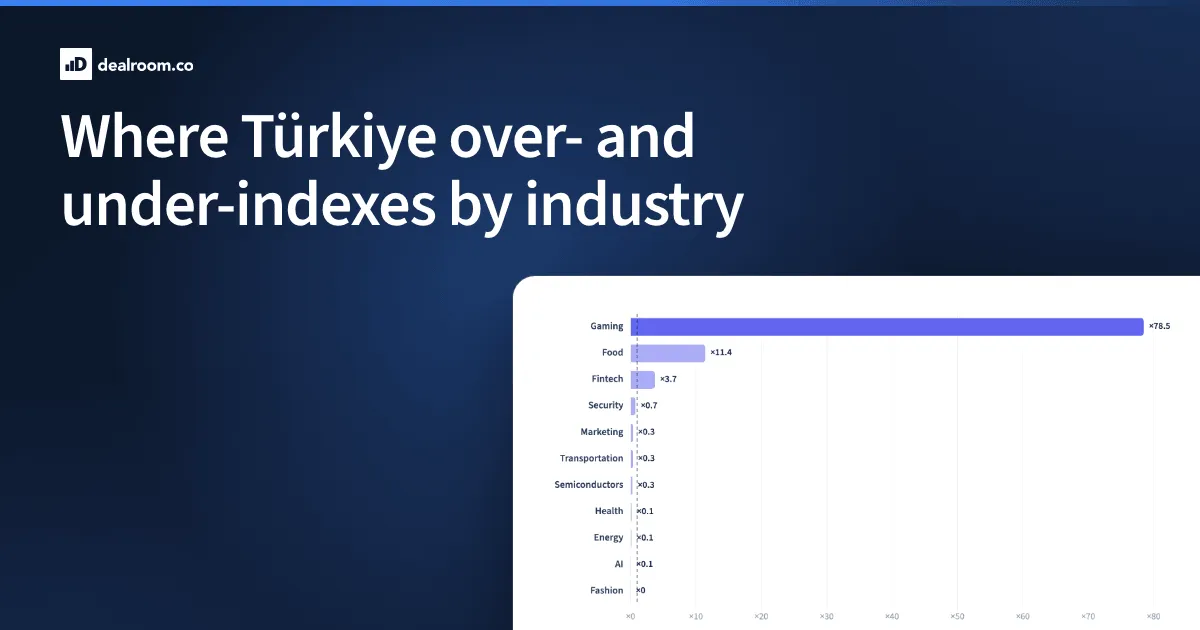Image resolution: width=1200 pixels, height=630 pixels.
Task: Click the ×0 value in the Fashion row
Action: click(x=640, y=591)
